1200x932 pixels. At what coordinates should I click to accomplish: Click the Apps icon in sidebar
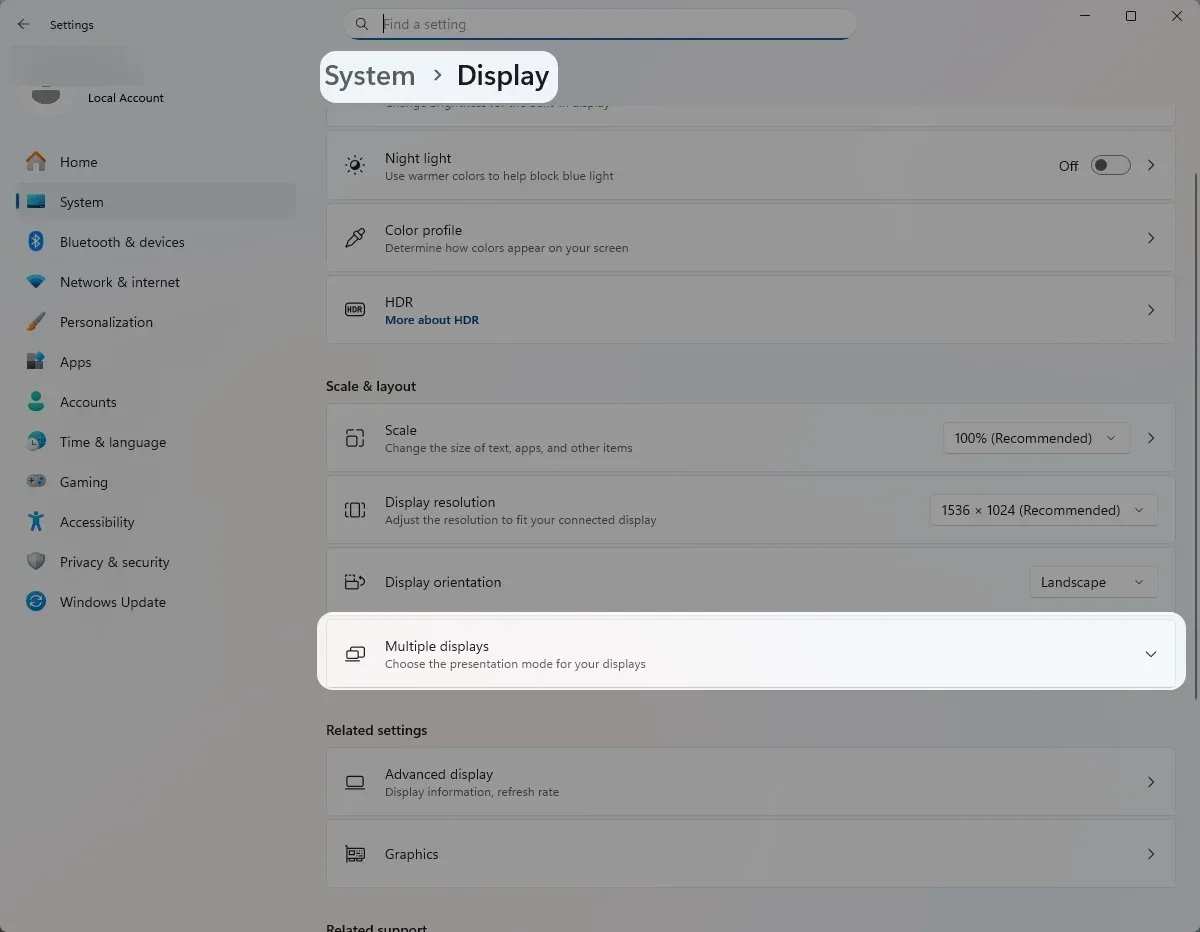click(36, 361)
